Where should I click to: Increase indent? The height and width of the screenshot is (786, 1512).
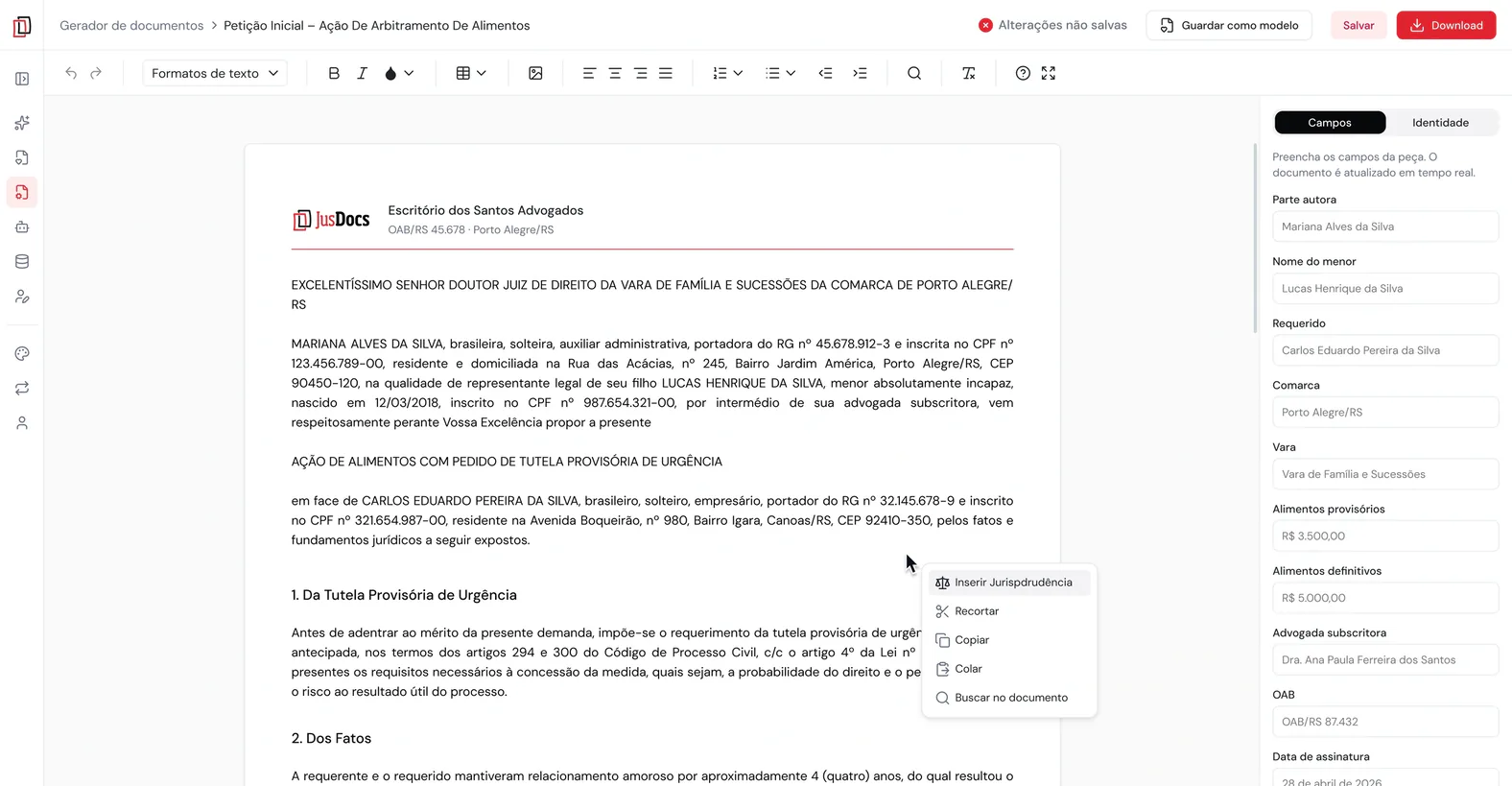(x=860, y=73)
